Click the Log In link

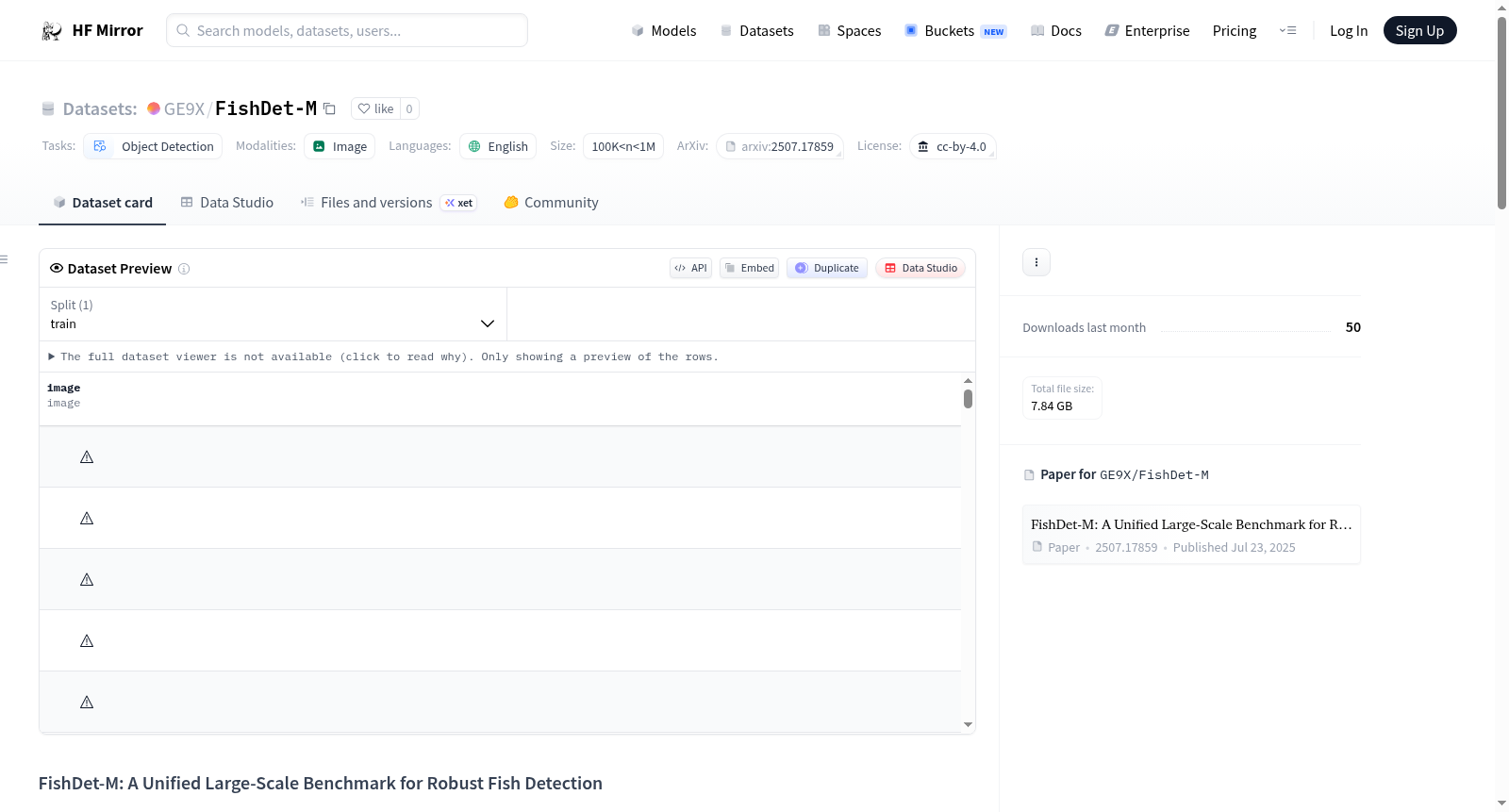1349,30
